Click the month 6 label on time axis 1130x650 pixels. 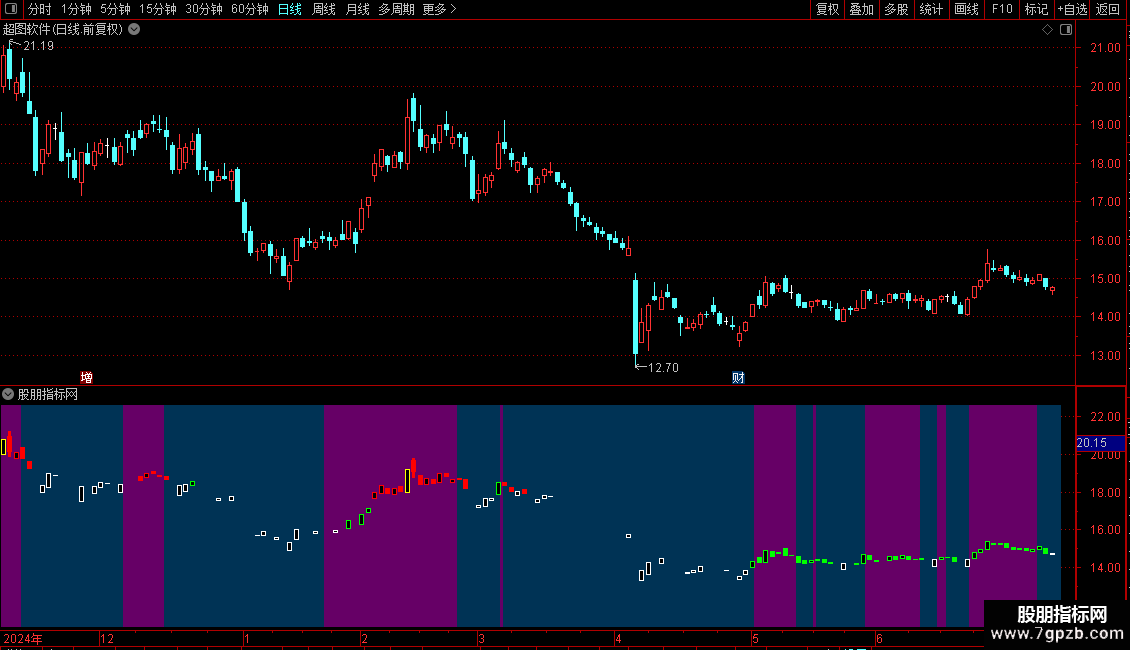[879, 638]
